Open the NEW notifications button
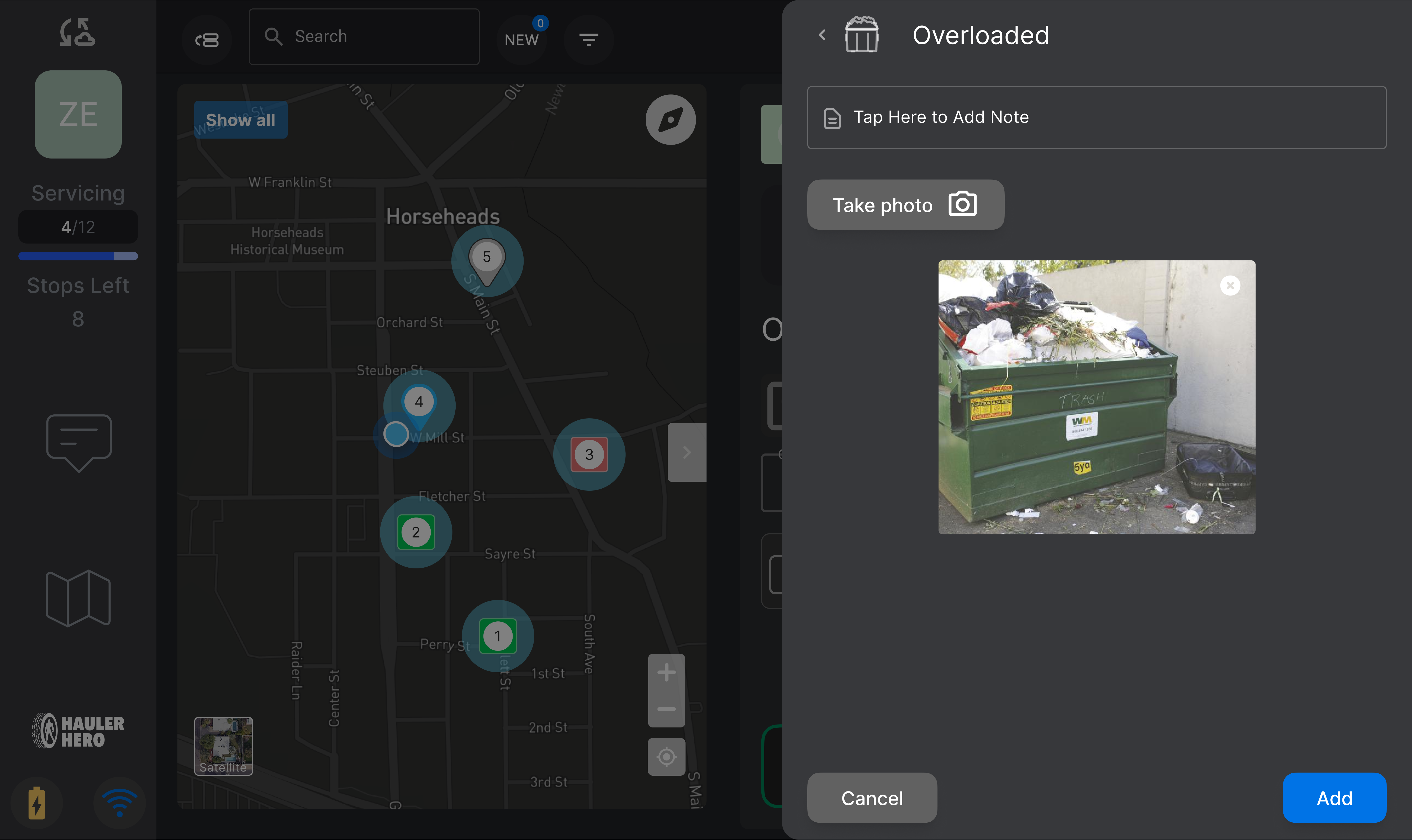The height and width of the screenshot is (840, 1412). pyautogui.click(x=521, y=40)
